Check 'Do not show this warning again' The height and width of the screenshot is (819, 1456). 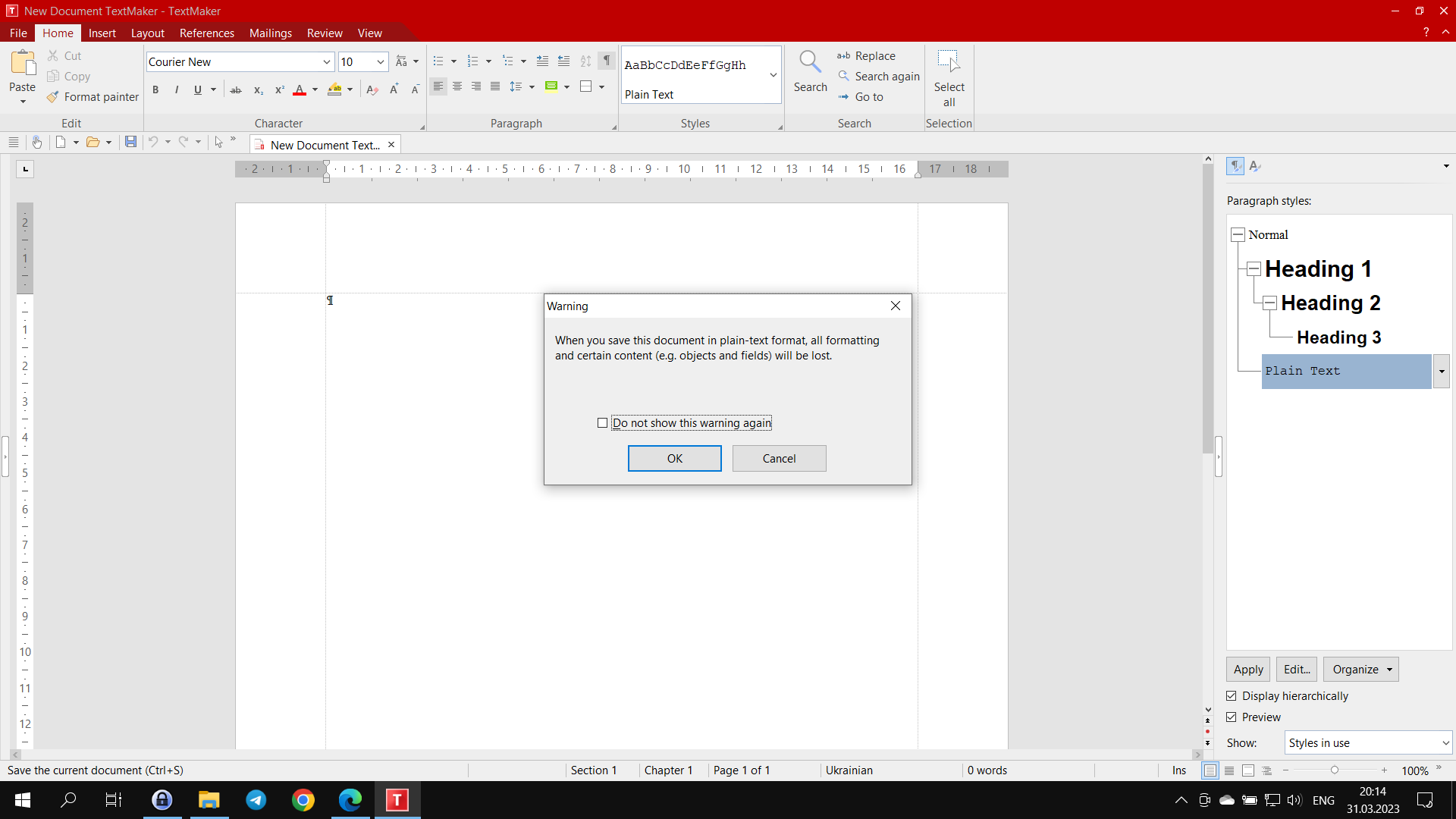(603, 423)
